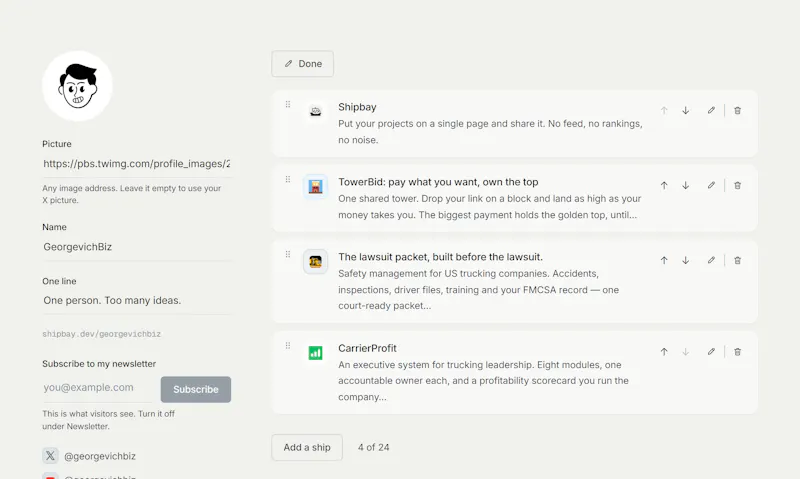Move TowerBid card down
This screenshot has height=479, width=800.
686,185
